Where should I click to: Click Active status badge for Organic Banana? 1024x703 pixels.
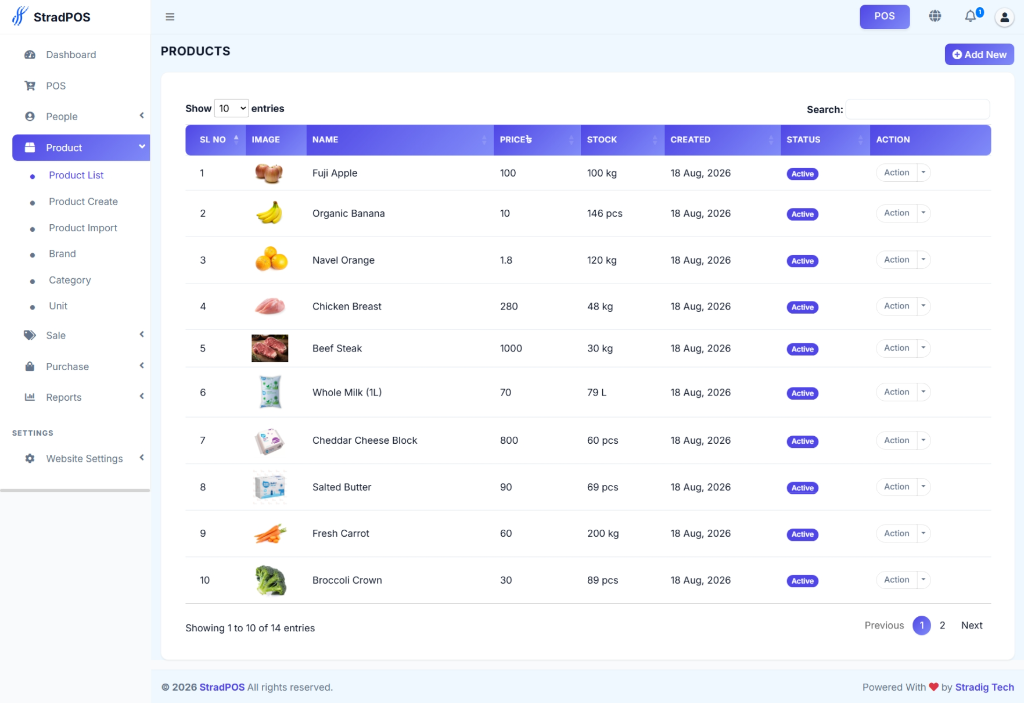pos(803,214)
